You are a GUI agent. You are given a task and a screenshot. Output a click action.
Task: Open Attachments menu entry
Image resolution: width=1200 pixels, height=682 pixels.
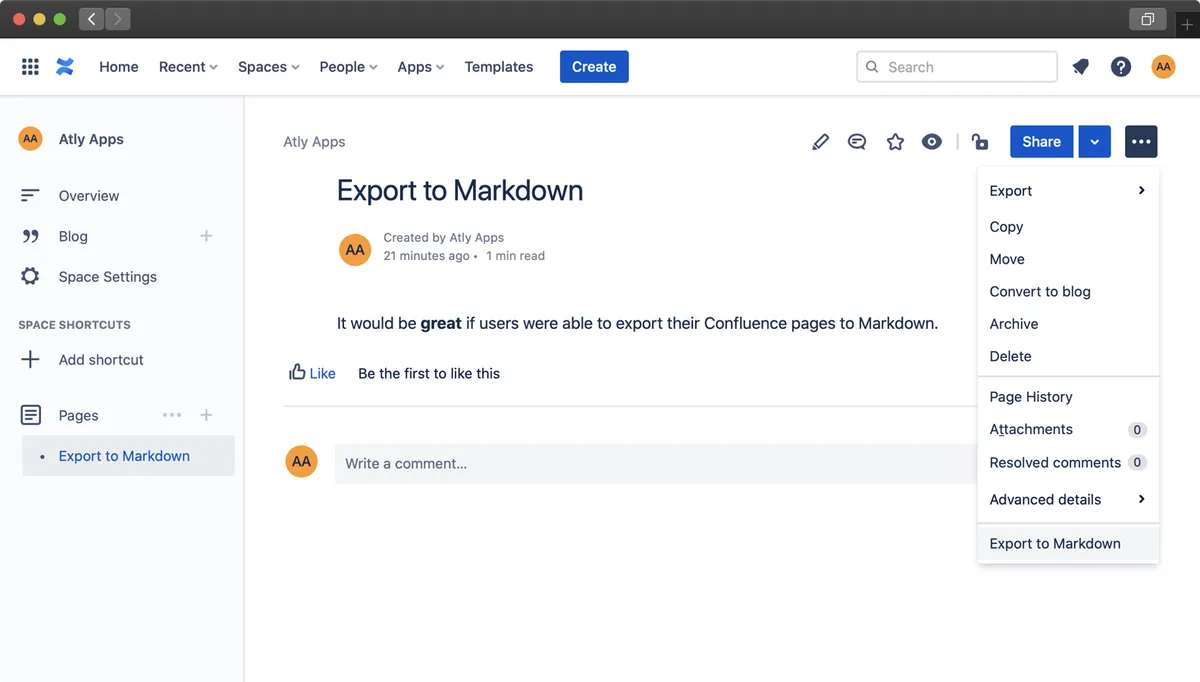(1068, 429)
